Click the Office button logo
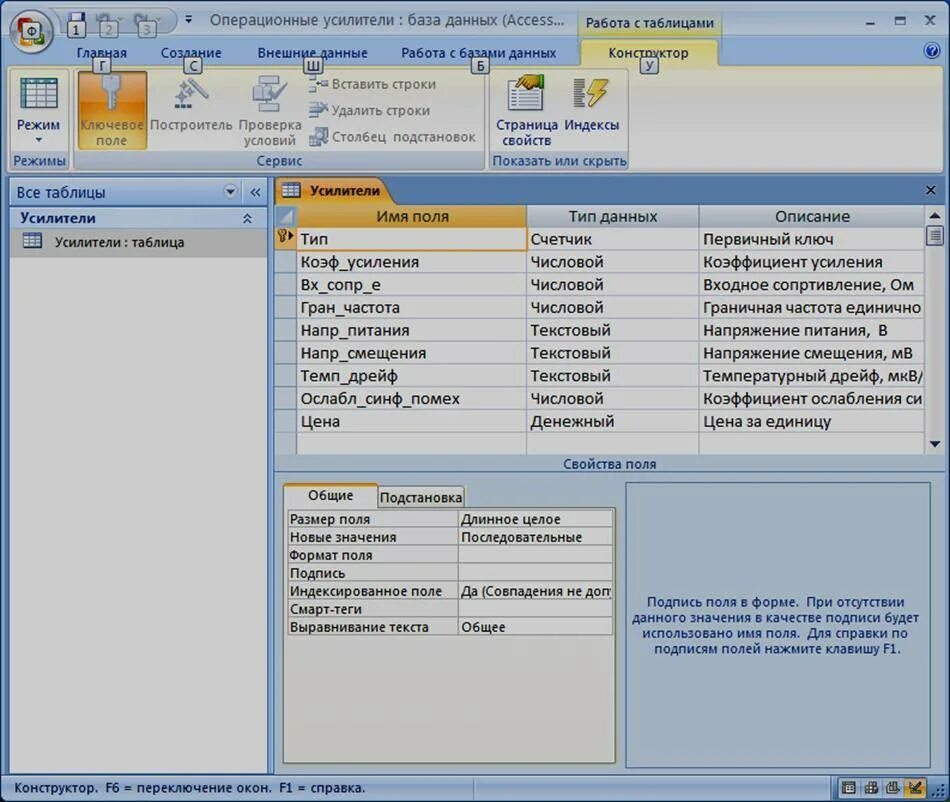The image size is (950, 802). (30, 31)
